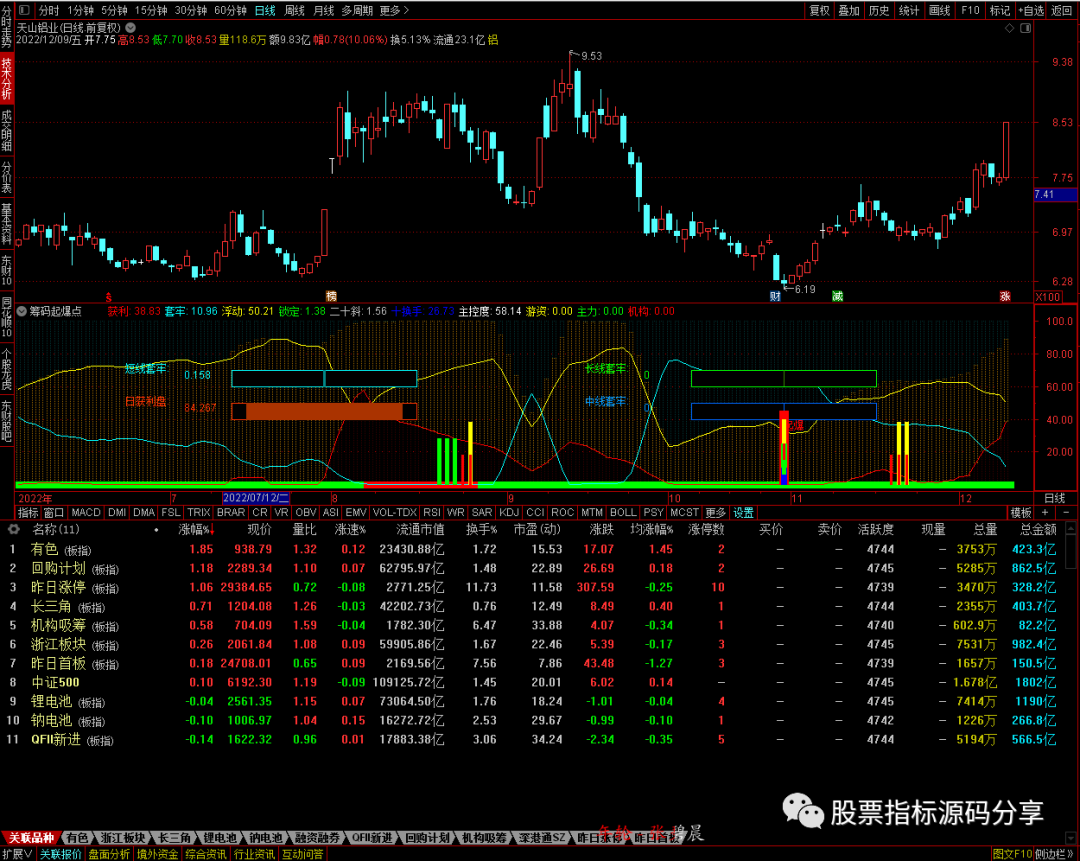Switch chart period to 分时
The width and height of the screenshot is (1080, 861).
49,10
